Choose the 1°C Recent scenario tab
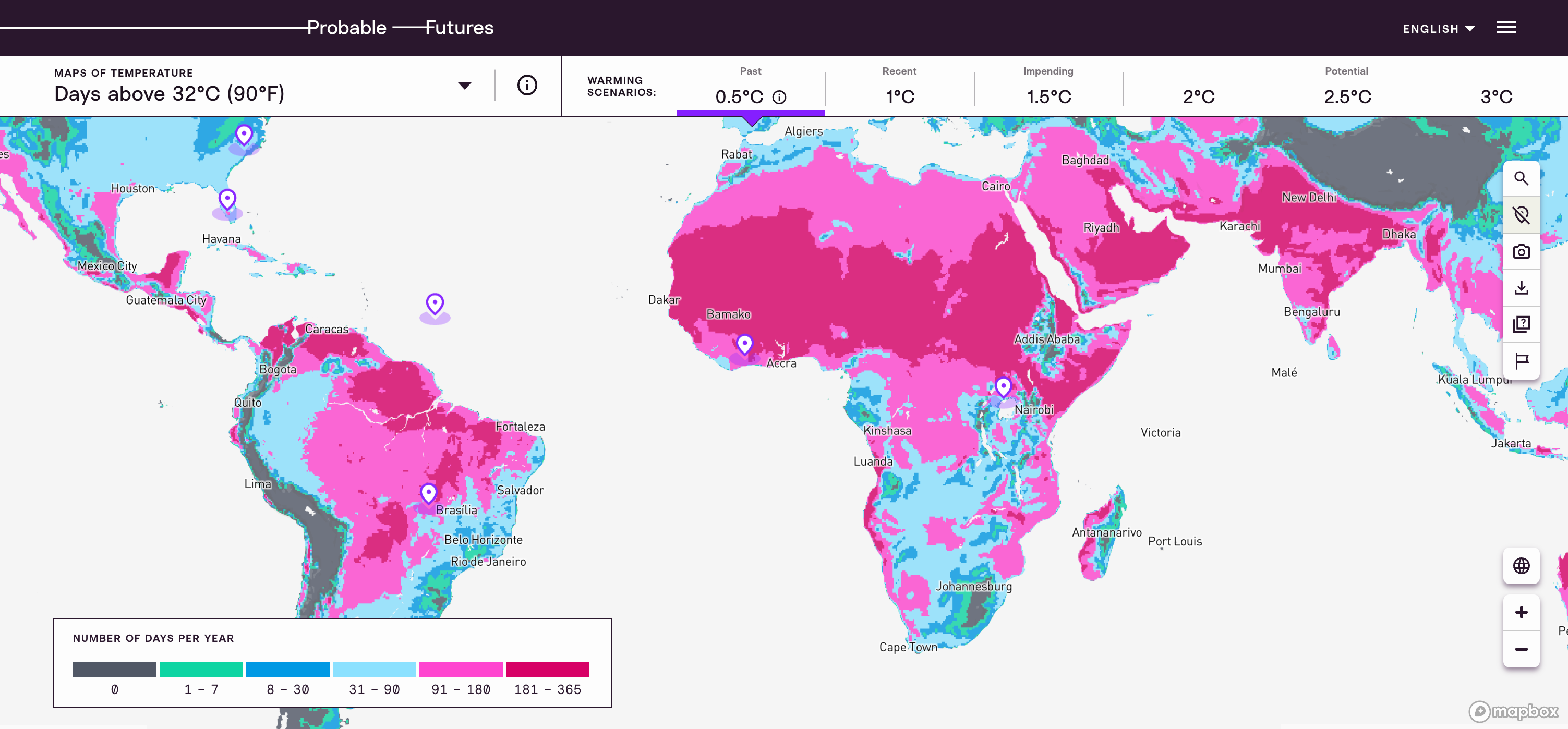Viewport: 1568px width, 729px height. point(899,96)
